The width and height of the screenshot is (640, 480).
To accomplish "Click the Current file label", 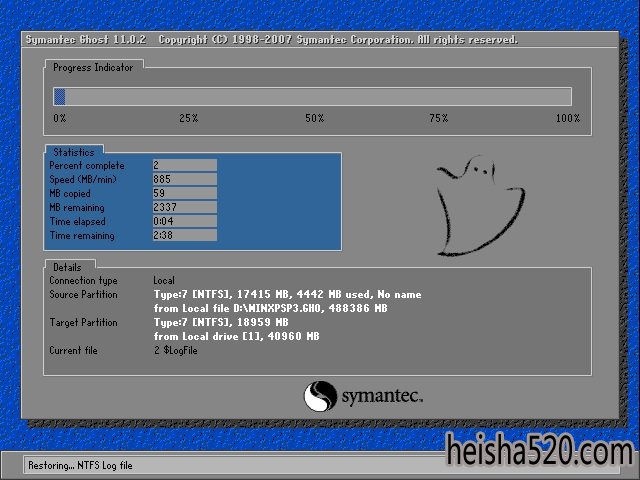I will tap(73, 351).
